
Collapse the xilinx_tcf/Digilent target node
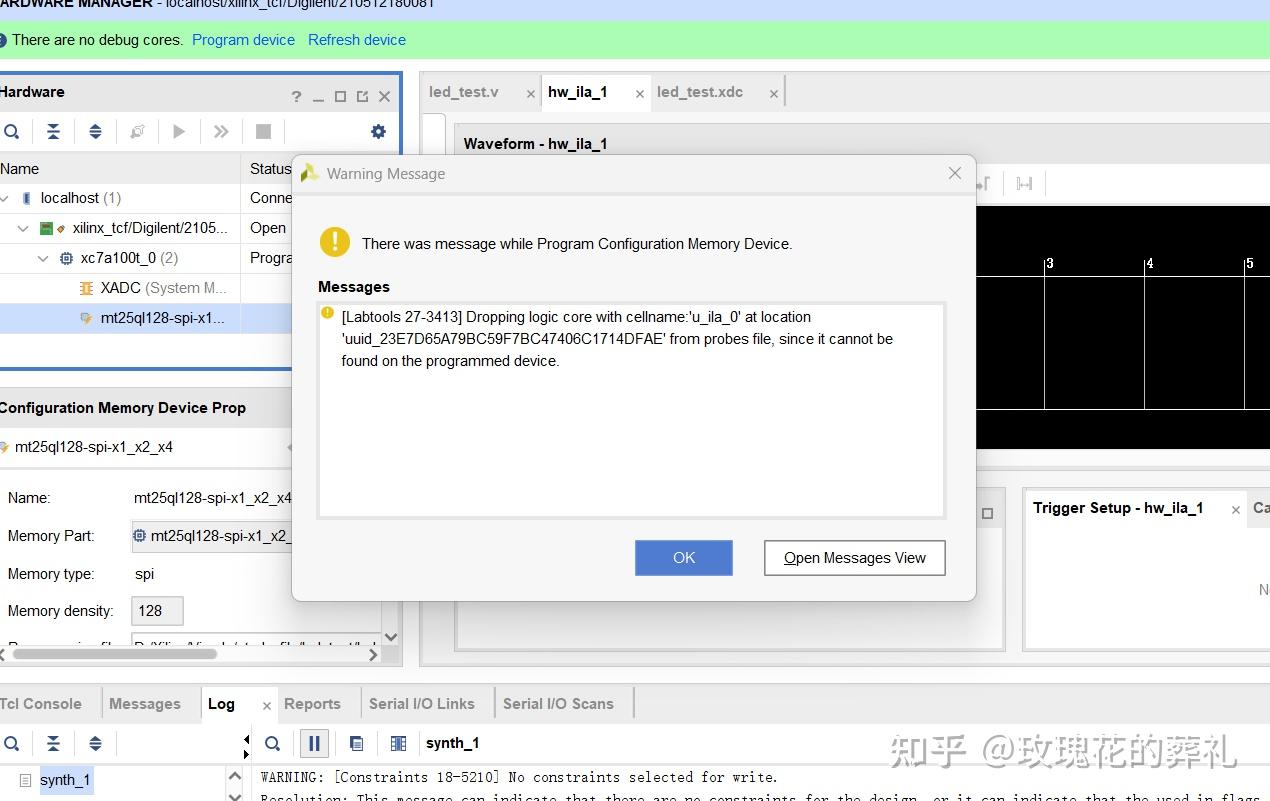click(23, 228)
